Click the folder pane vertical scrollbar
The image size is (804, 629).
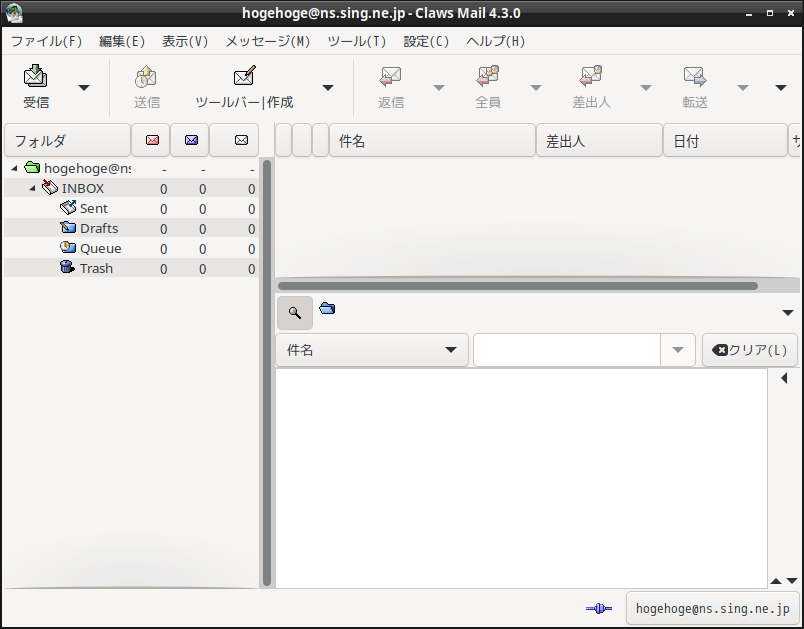pos(267,373)
